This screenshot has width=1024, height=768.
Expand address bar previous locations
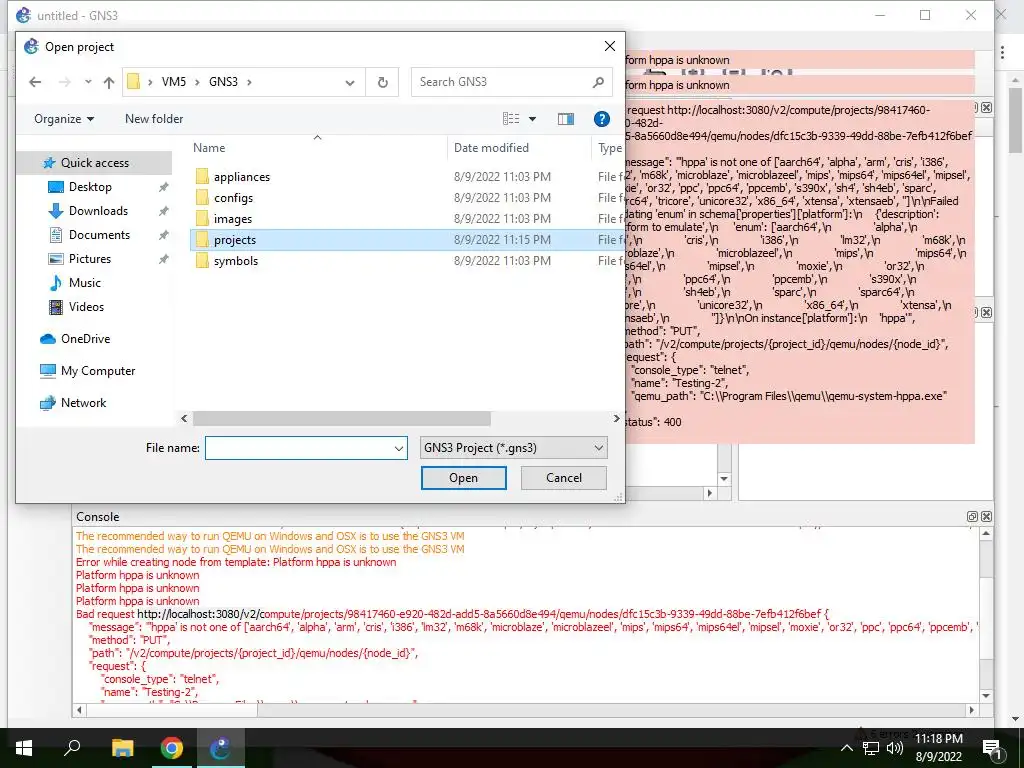[x=350, y=83]
